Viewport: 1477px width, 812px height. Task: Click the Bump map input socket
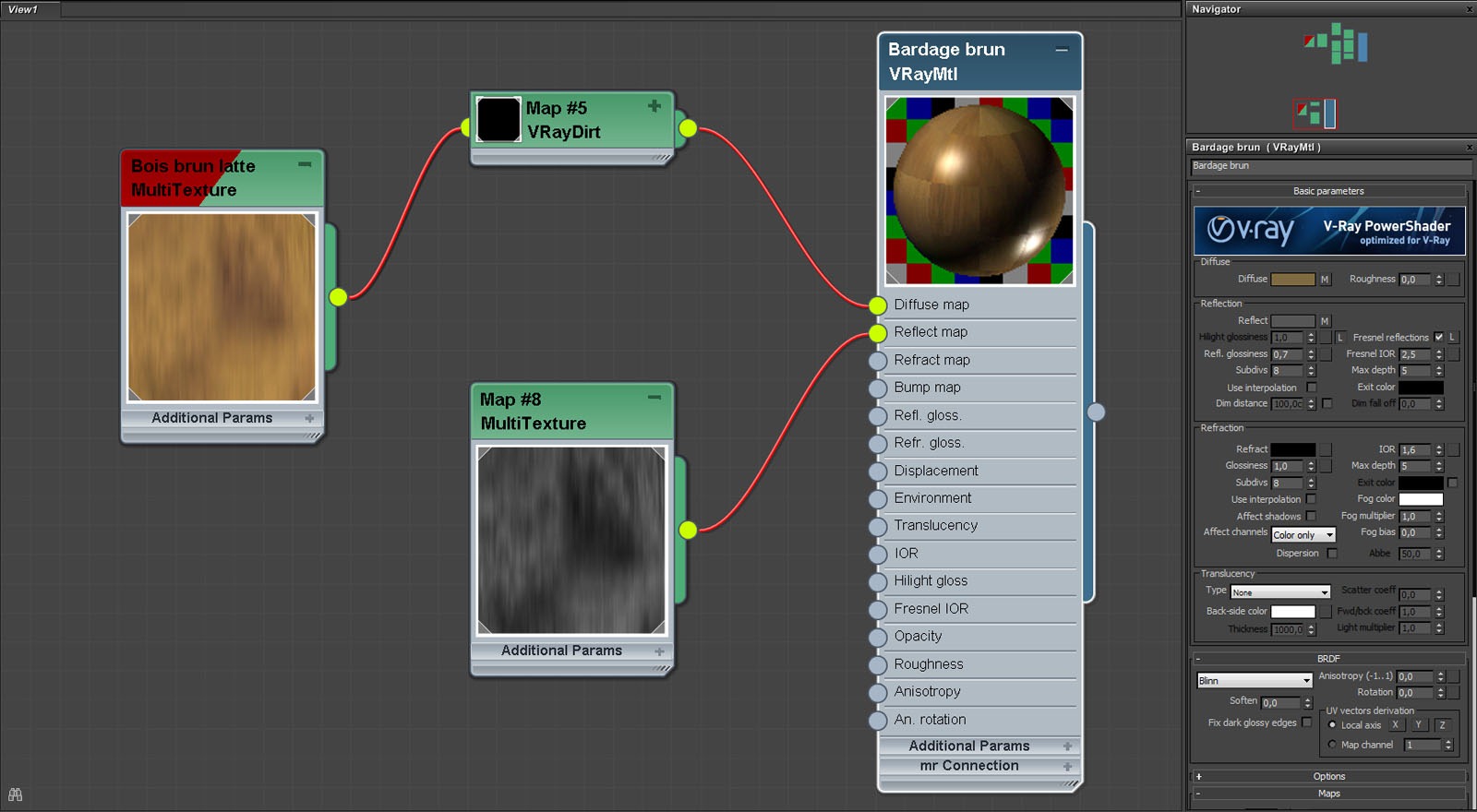point(877,388)
